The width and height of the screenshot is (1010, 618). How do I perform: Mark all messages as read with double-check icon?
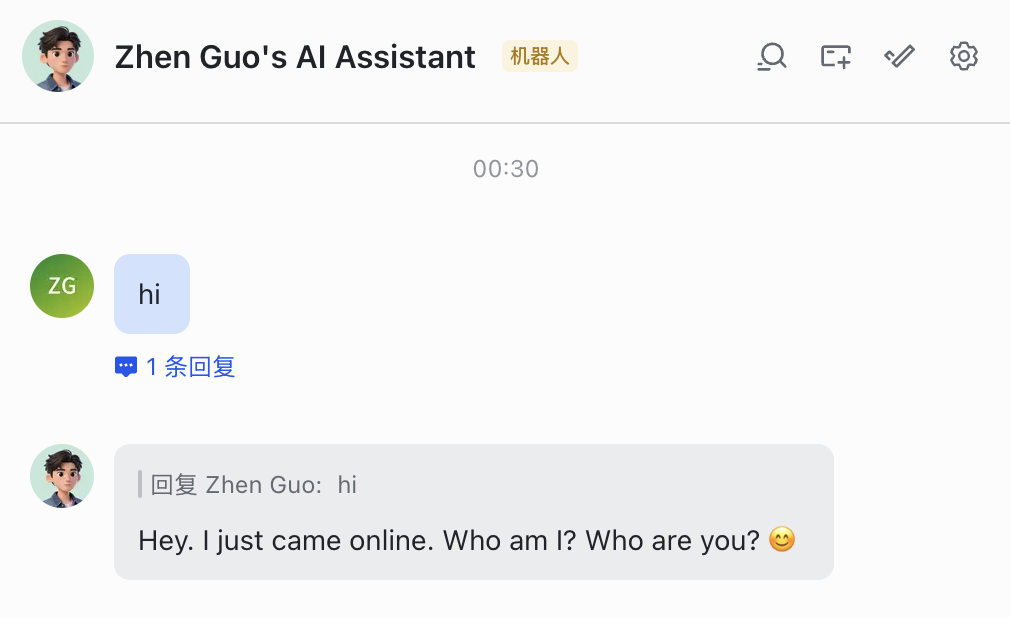pos(898,56)
